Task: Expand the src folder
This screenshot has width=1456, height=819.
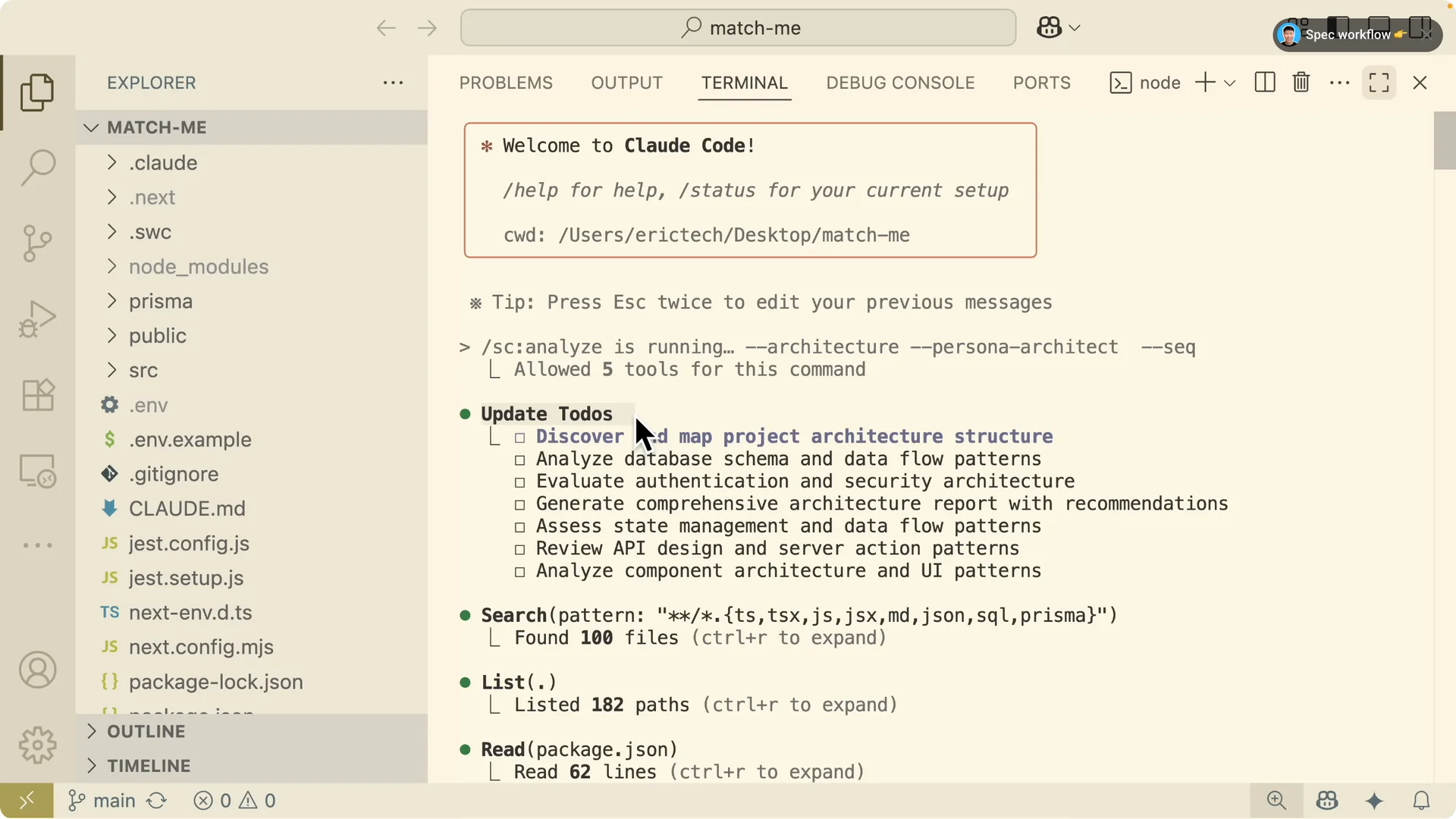Action: pyautogui.click(x=252, y=371)
